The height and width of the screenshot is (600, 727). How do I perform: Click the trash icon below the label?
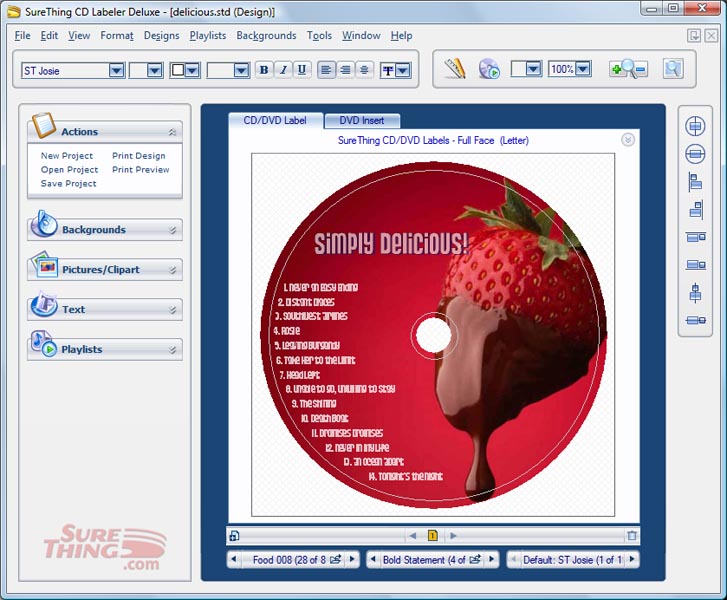click(631, 536)
